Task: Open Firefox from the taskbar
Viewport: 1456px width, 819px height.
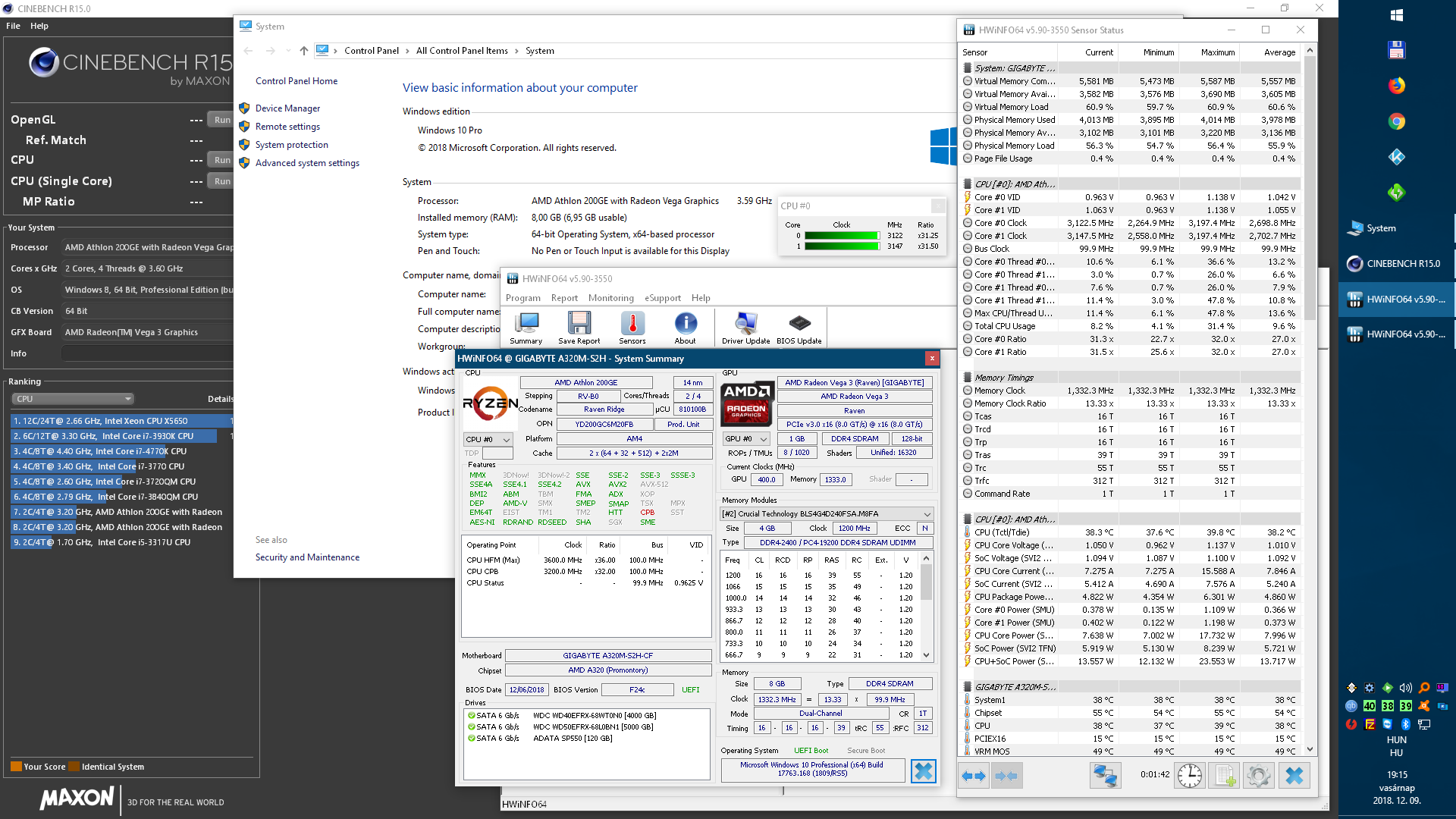Action: coord(1396,85)
